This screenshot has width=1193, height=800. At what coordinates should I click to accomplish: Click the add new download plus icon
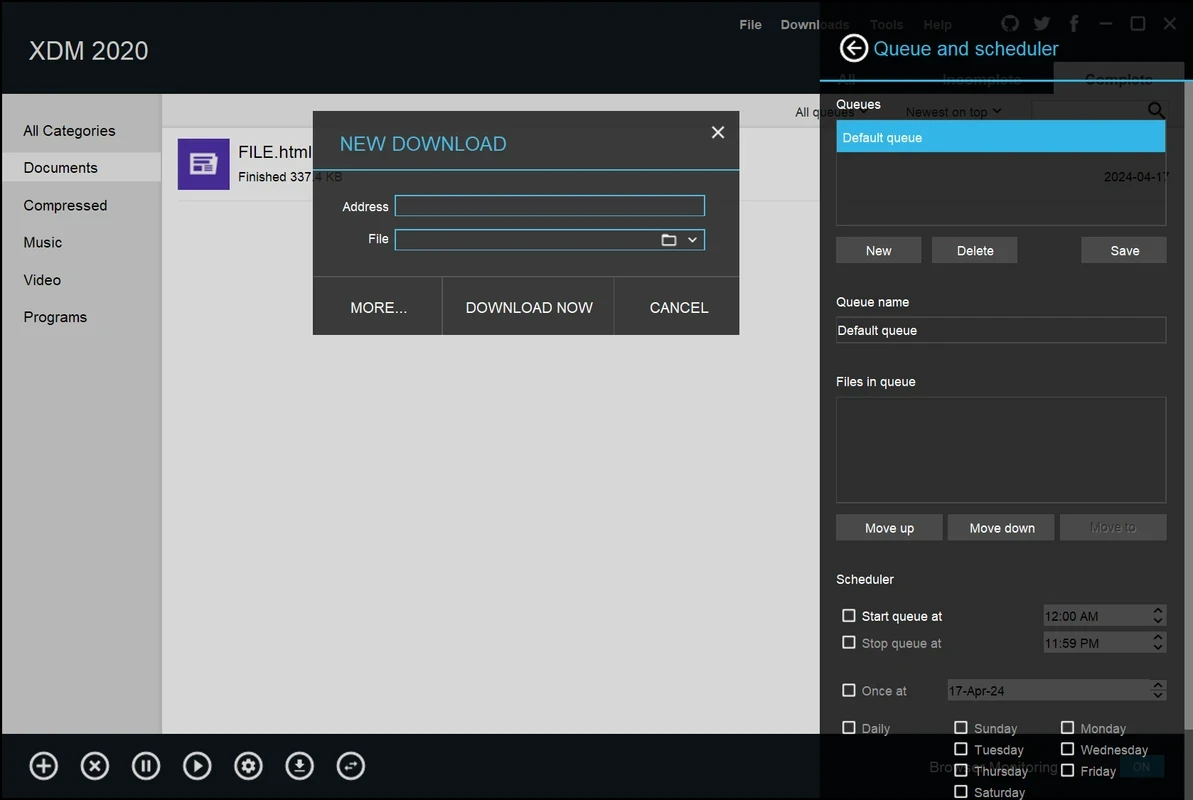point(43,766)
